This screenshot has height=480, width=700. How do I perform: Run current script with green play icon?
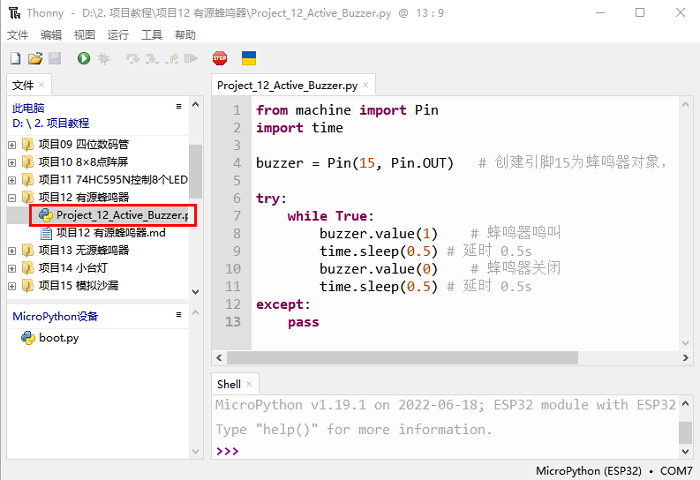[x=83, y=59]
